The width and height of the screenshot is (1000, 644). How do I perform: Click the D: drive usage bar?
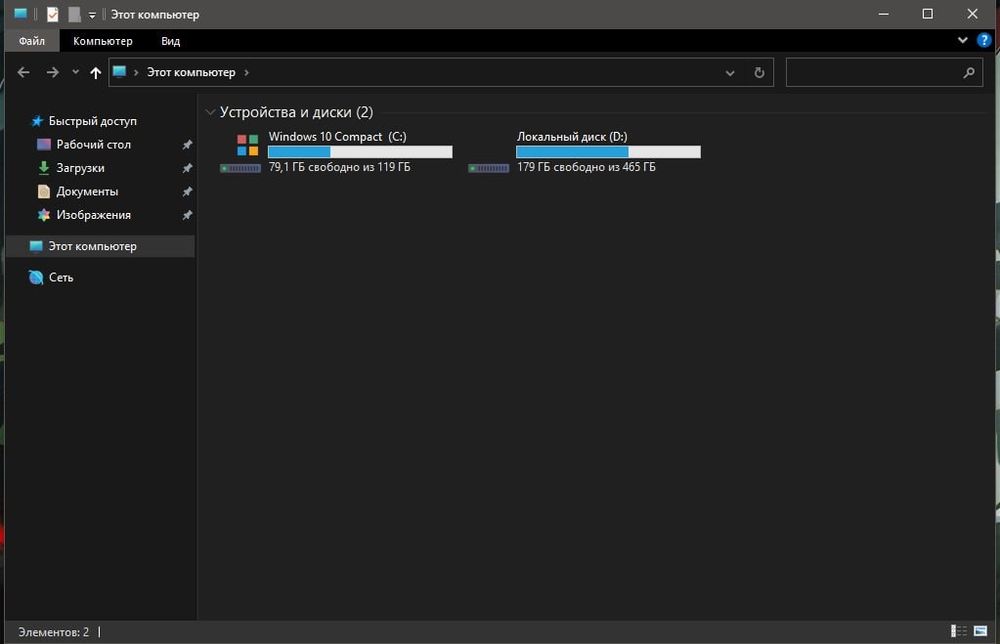[608, 152]
